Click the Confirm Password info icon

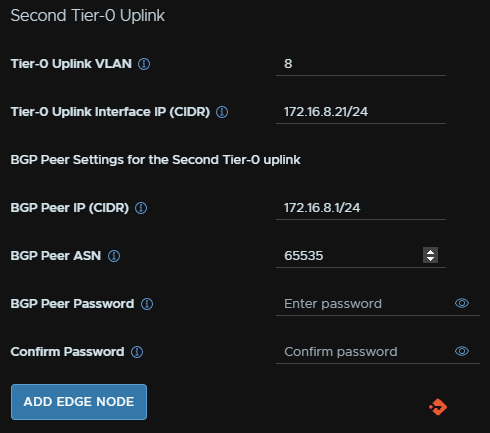pyautogui.click(x=137, y=352)
